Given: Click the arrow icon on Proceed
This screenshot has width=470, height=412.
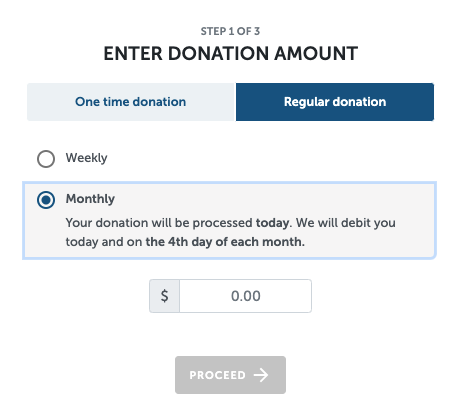Looking at the screenshot, I should [x=261, y=375].
